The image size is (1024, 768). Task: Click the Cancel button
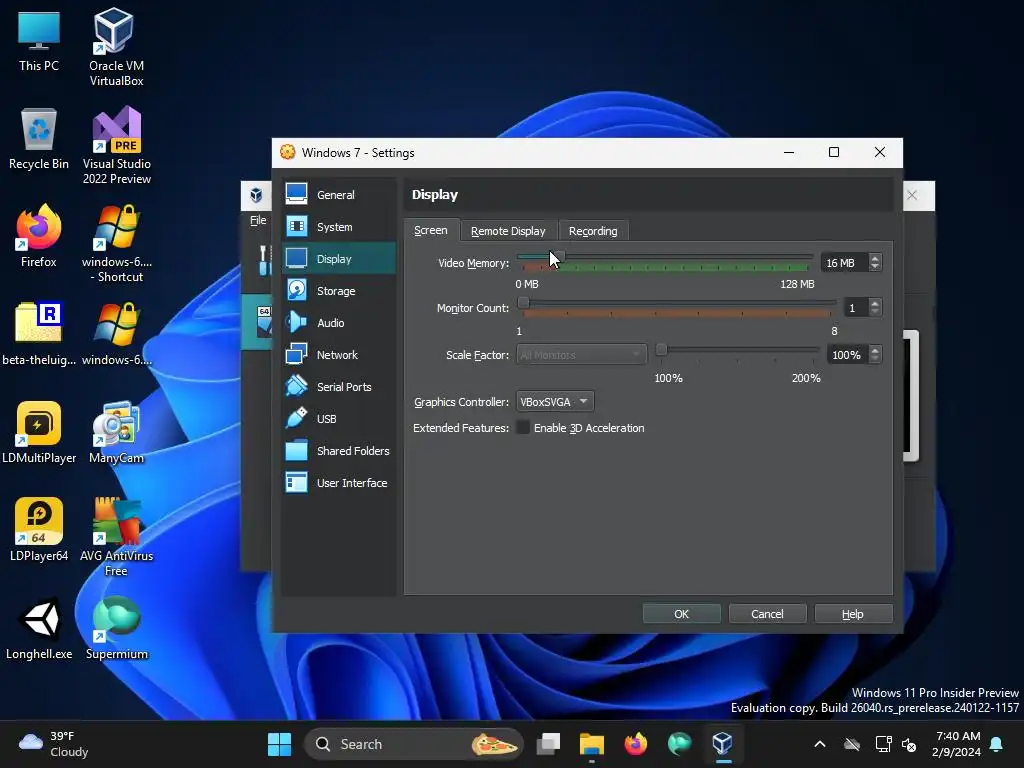point(767,614)
